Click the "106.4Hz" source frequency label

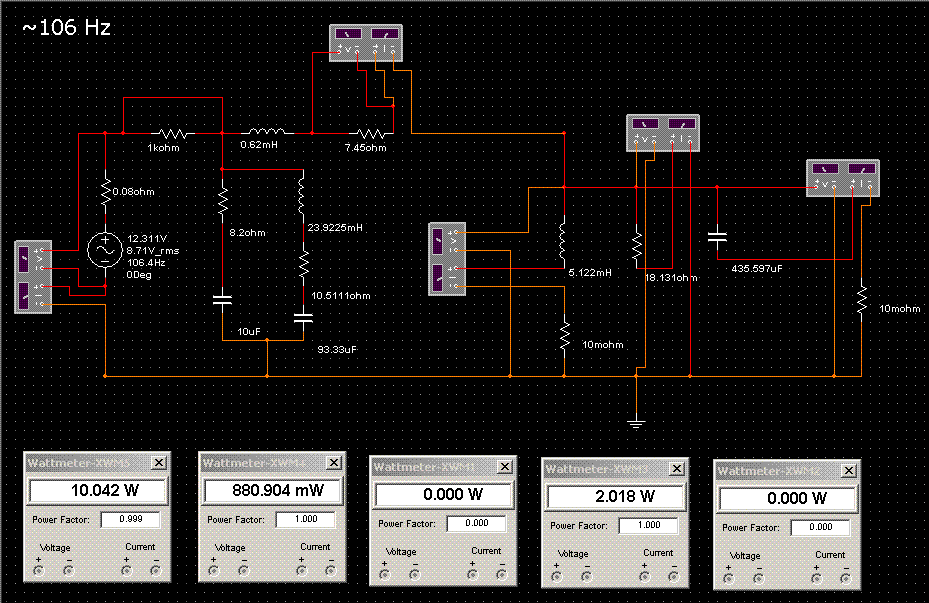(x=146, y=262)
